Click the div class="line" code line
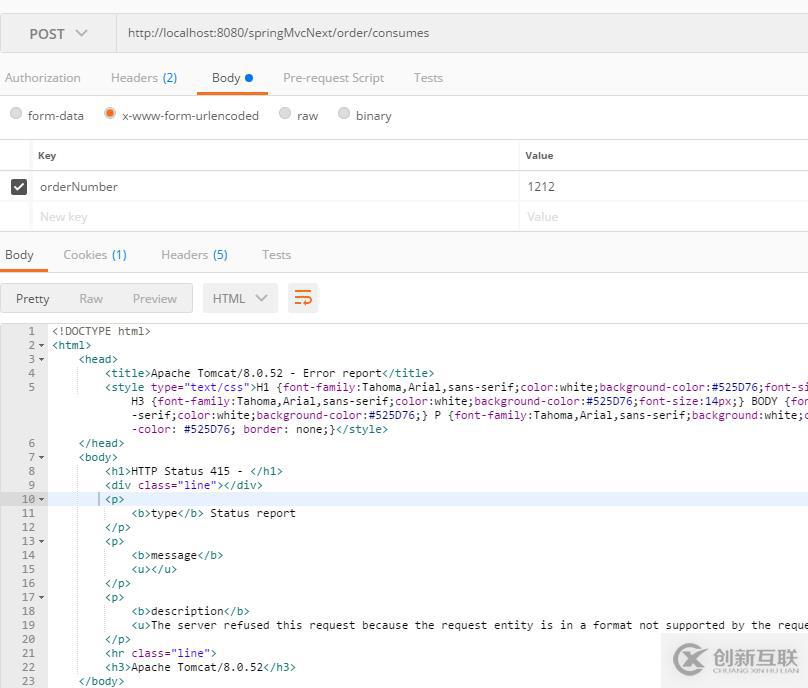Viewport: 808px width, 688px height. click(184, 485)
